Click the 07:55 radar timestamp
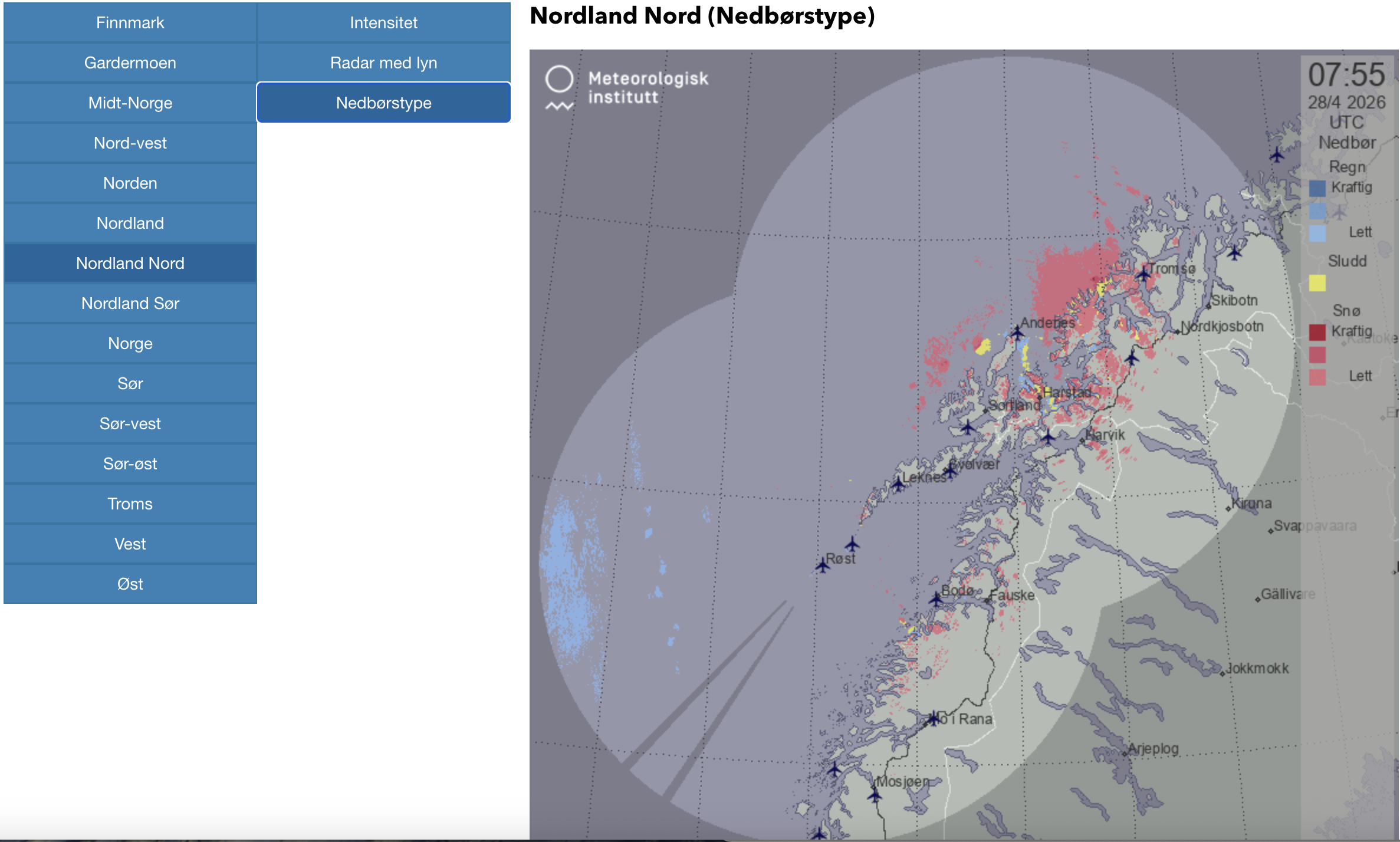Image resolution: width=1400 pixels, height=842 pixels. [1346, 75]
